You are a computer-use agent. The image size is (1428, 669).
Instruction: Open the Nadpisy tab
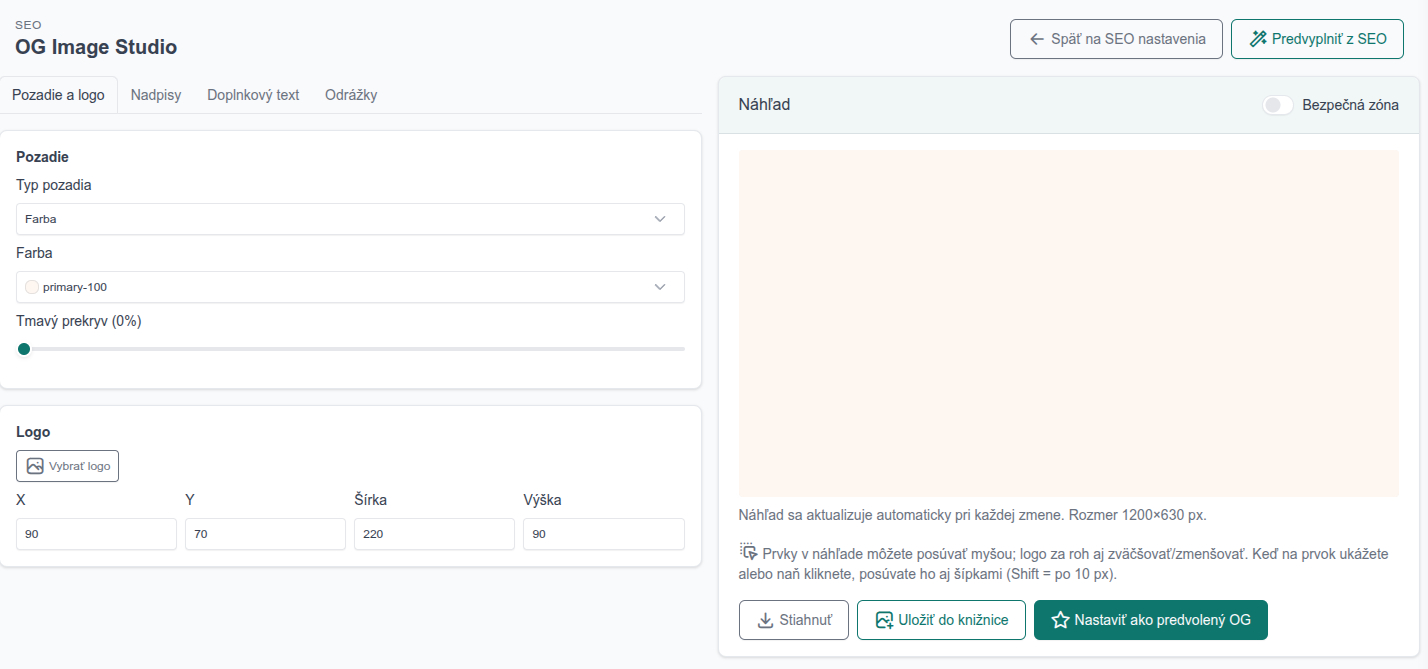coord(156,95)
